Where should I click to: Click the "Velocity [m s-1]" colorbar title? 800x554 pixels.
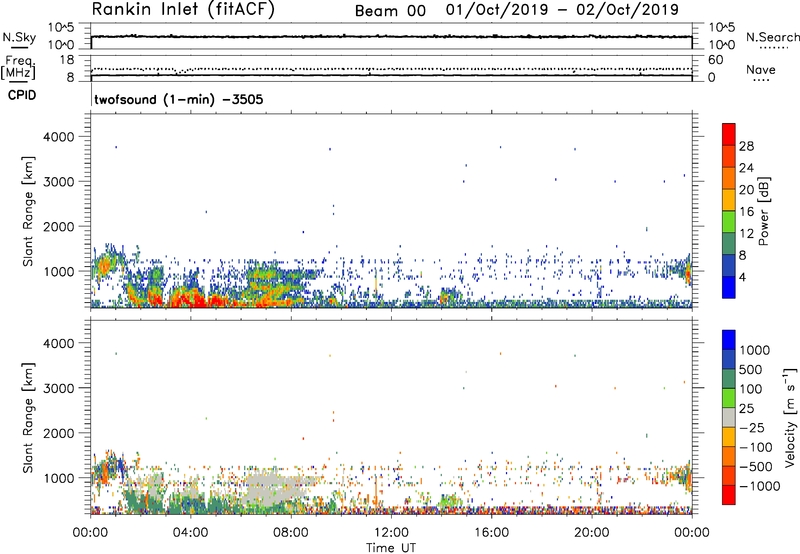790,417
